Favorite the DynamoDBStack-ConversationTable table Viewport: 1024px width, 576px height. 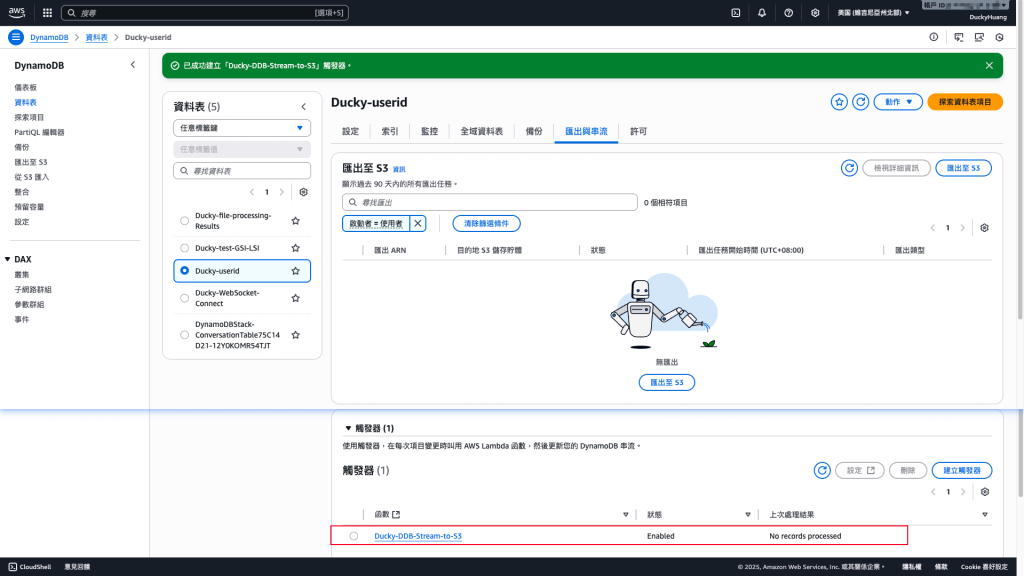(295, 335)
